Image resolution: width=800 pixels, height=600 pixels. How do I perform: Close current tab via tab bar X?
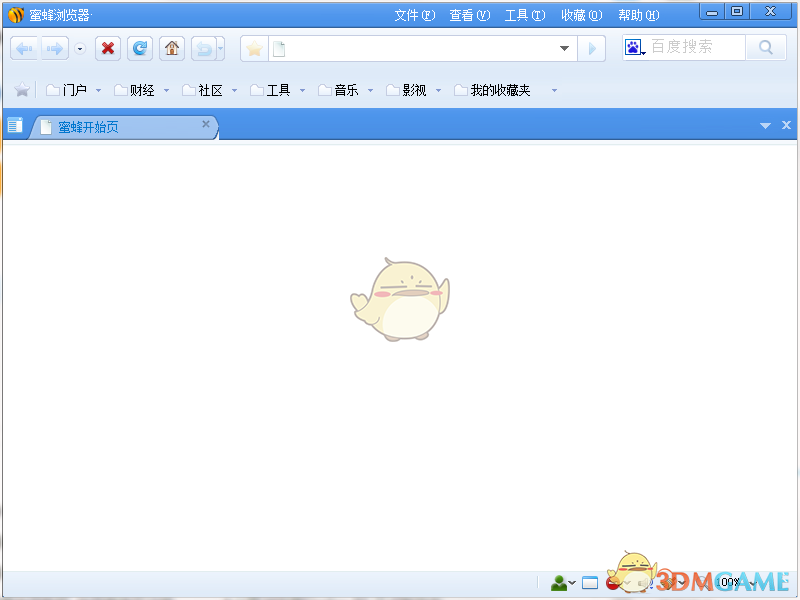coord(786,125)
